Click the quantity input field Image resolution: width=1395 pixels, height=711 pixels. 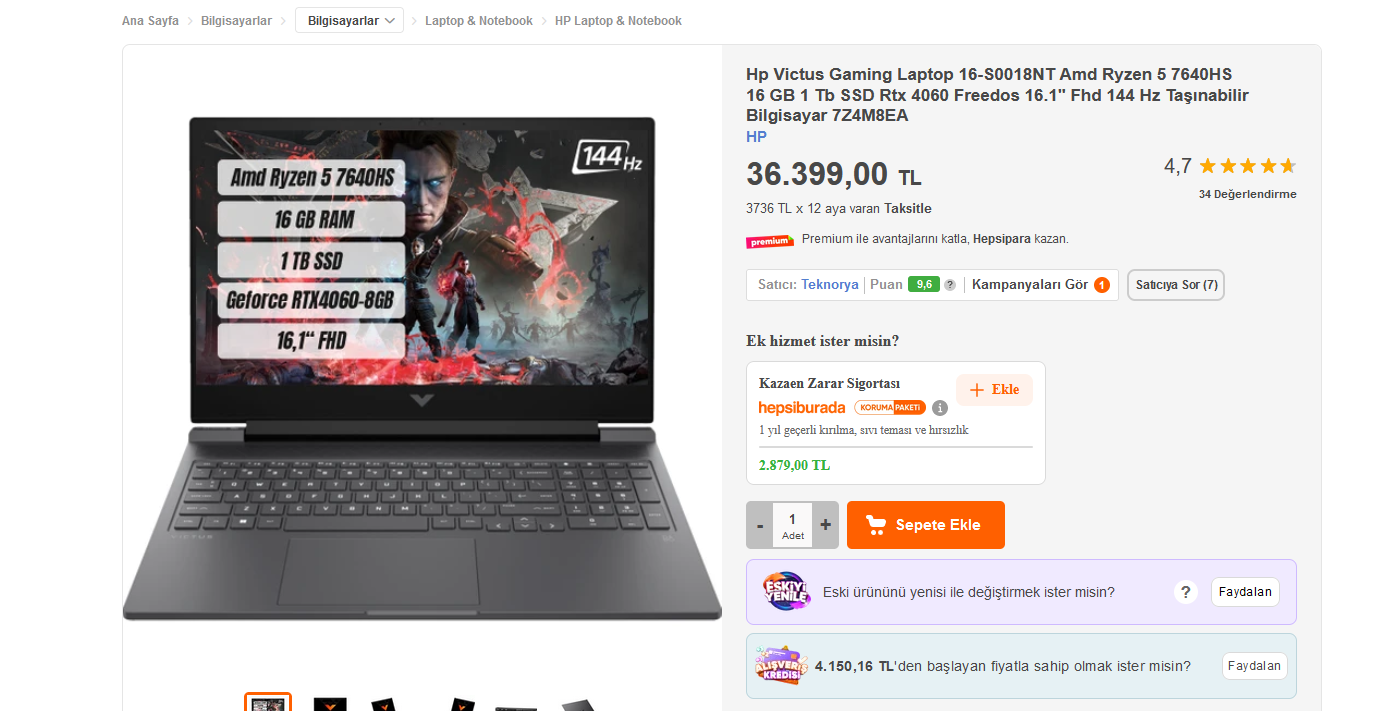click(793, 525)
